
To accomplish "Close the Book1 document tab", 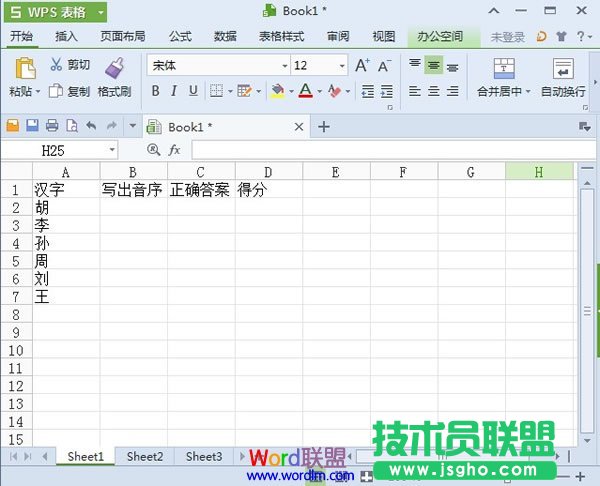I will 299,127.
